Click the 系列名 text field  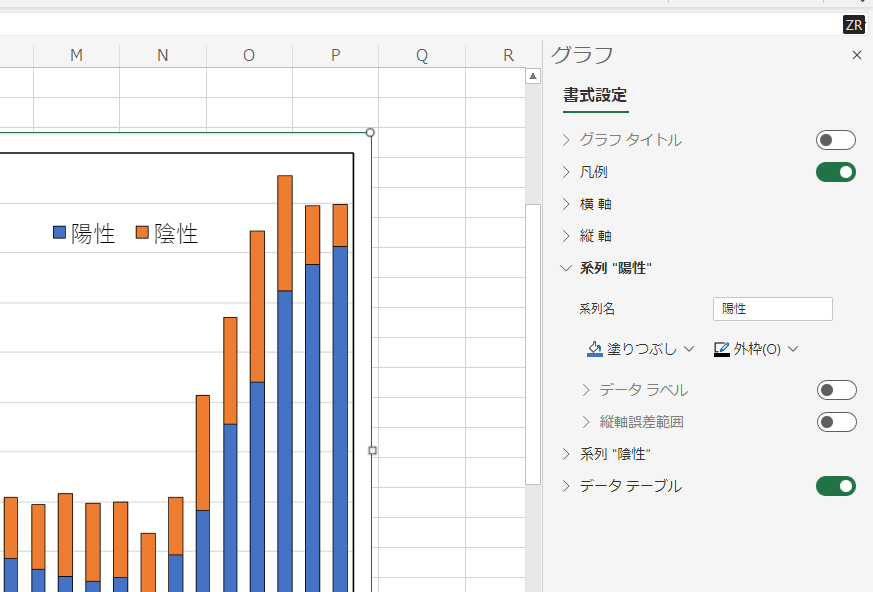[772, 309]
